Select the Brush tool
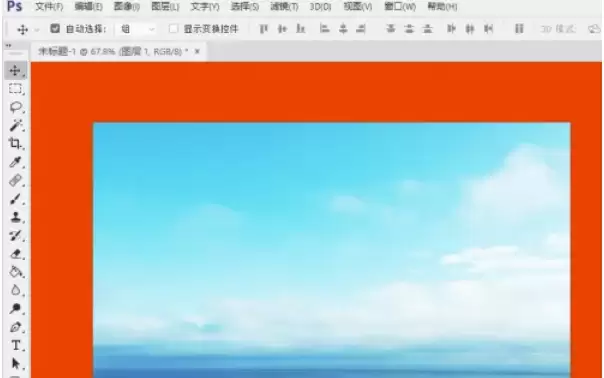The image size is (604, 378). 15,199
